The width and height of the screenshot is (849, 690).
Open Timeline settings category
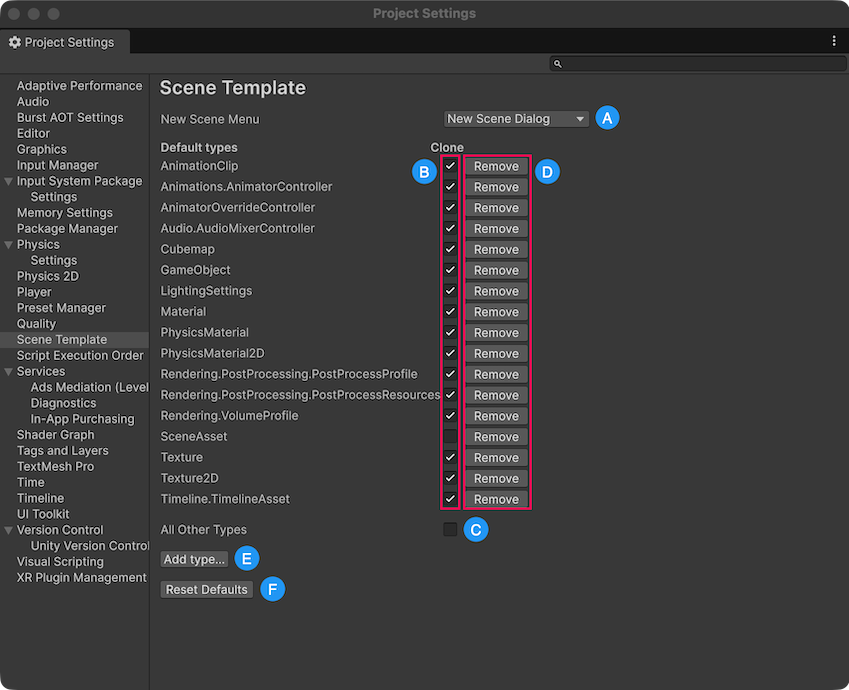pos(40,498)
